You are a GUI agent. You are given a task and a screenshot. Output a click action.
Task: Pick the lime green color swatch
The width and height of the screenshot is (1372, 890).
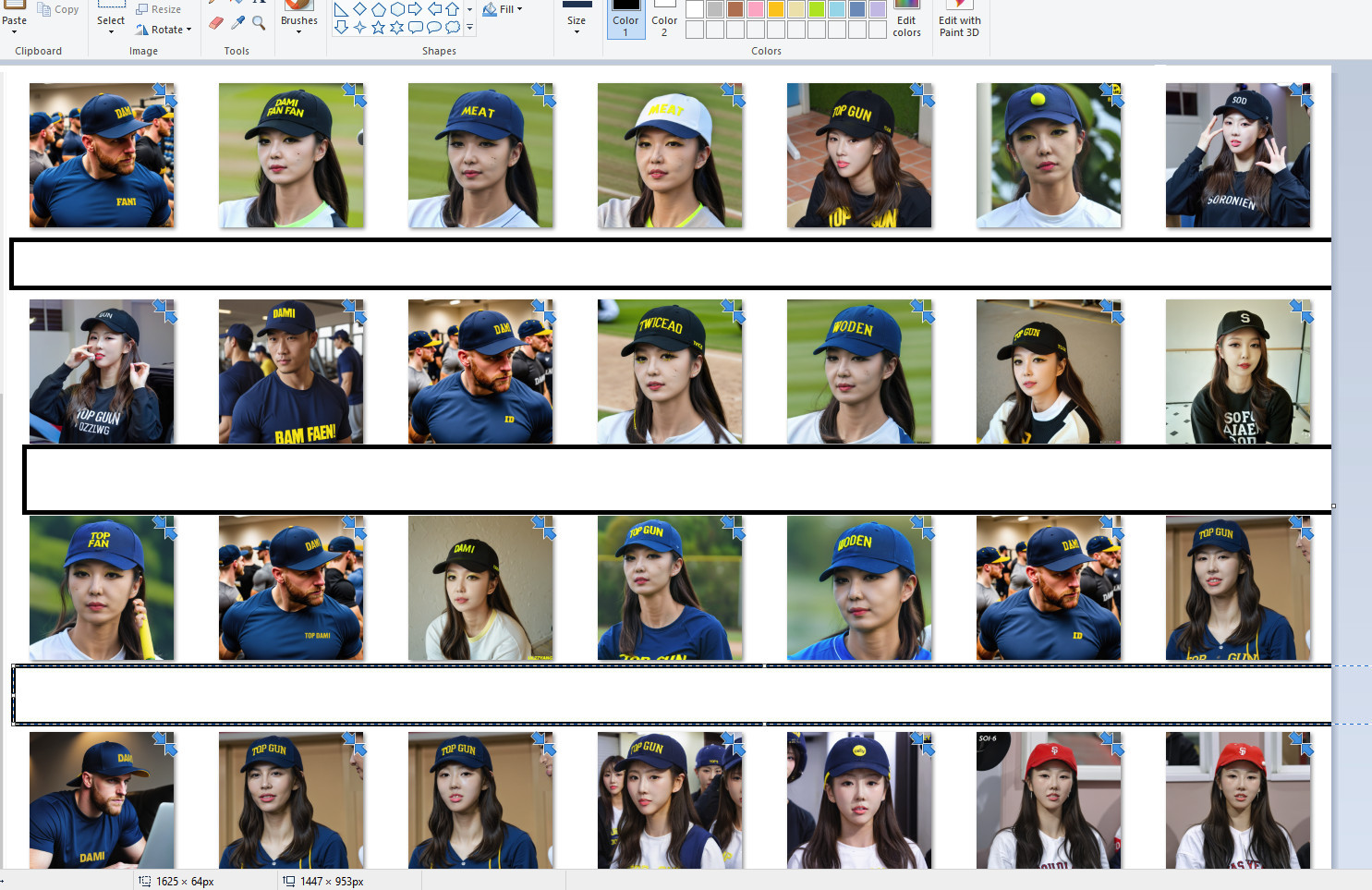pyautogui.click(x=817, y=9)
